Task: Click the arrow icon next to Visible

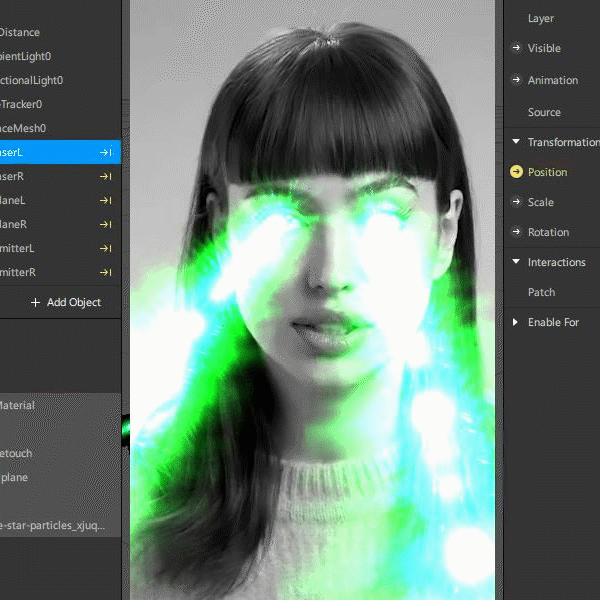Action: 516,48
